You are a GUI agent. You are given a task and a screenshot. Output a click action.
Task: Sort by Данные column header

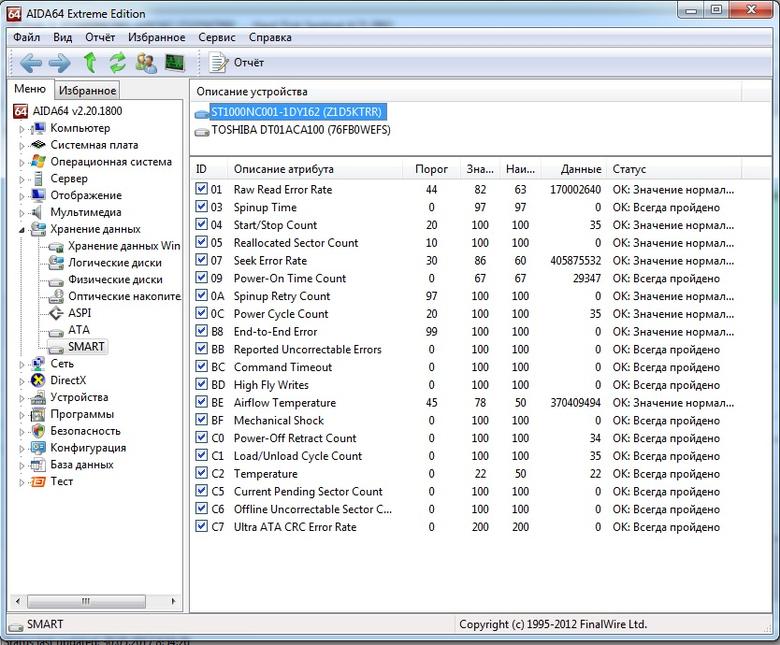pyautogui.click(x=573, y=169)
